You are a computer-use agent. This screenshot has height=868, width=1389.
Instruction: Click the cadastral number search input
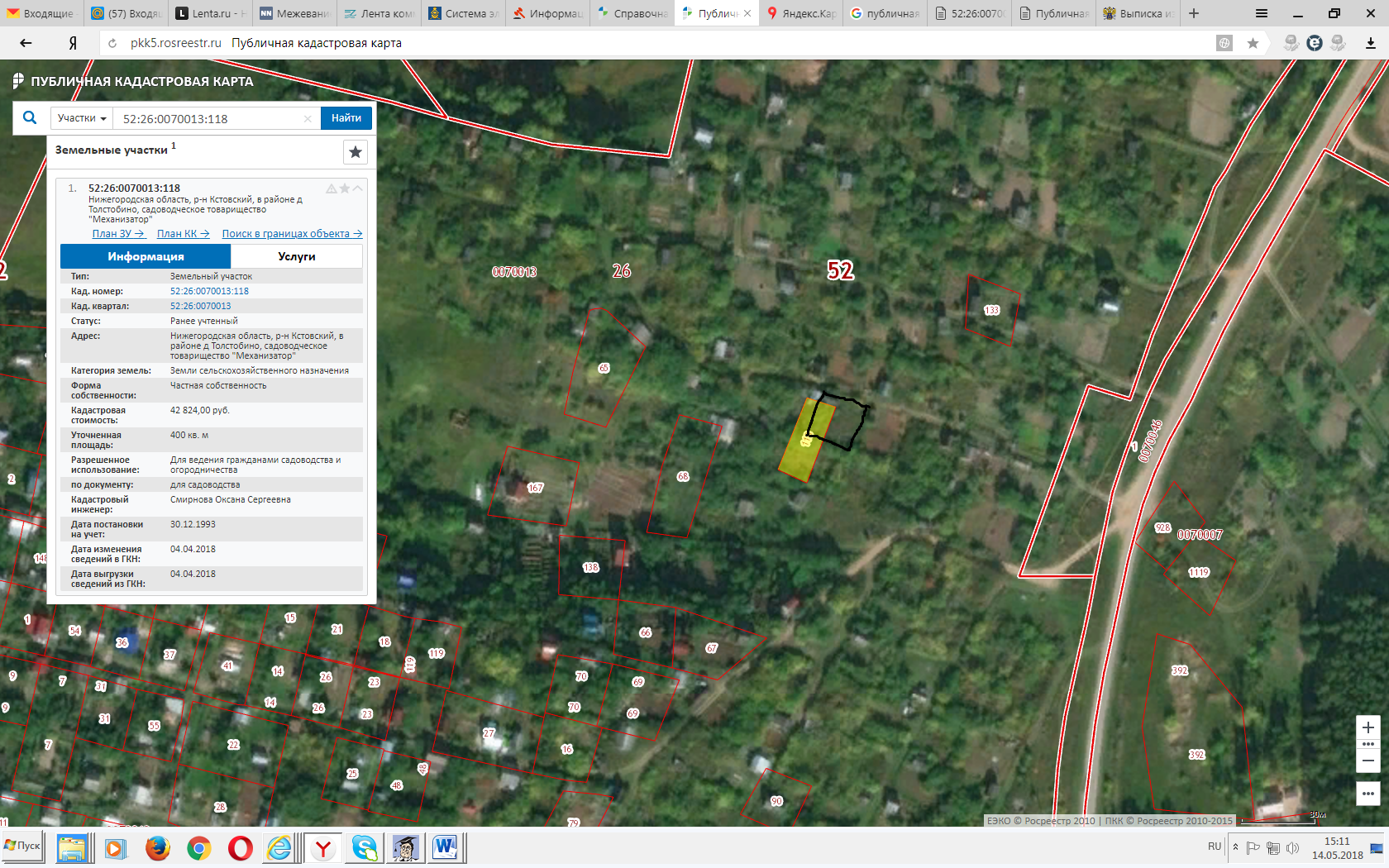click(x=210, y=119)
